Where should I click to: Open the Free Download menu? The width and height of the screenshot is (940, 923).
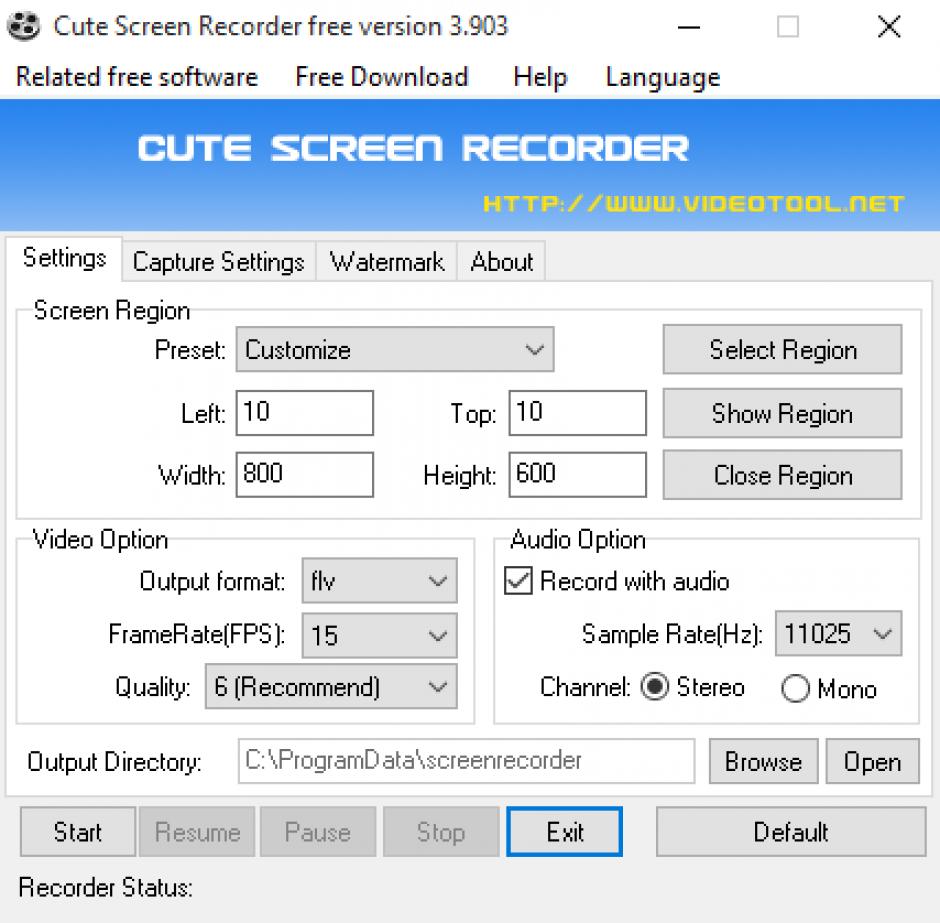(x=382, y=77)
